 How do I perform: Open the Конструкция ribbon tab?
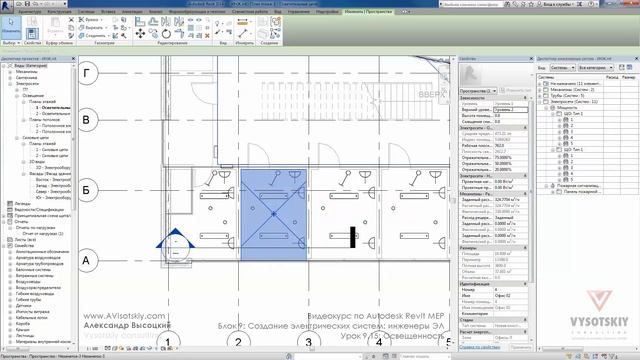coord(59,12)
